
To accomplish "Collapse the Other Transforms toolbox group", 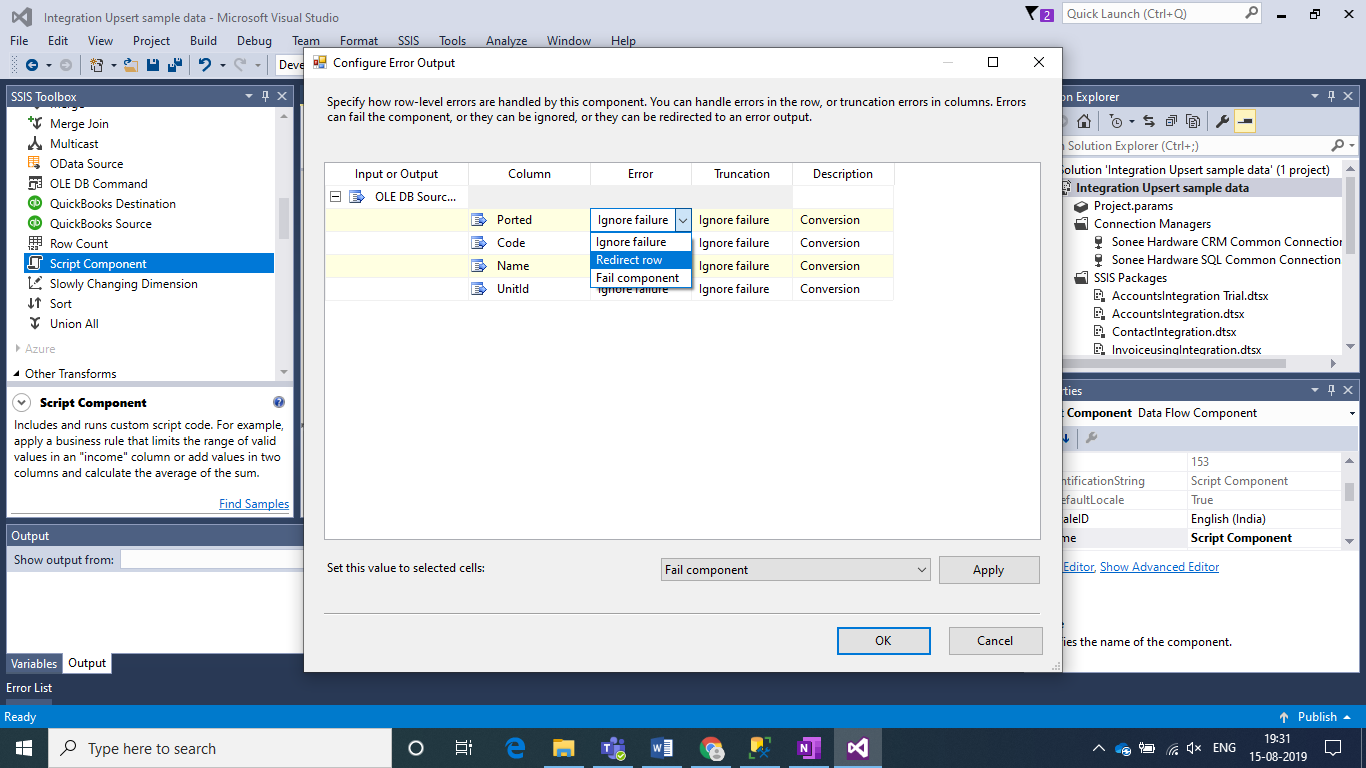I will point(17,374).
